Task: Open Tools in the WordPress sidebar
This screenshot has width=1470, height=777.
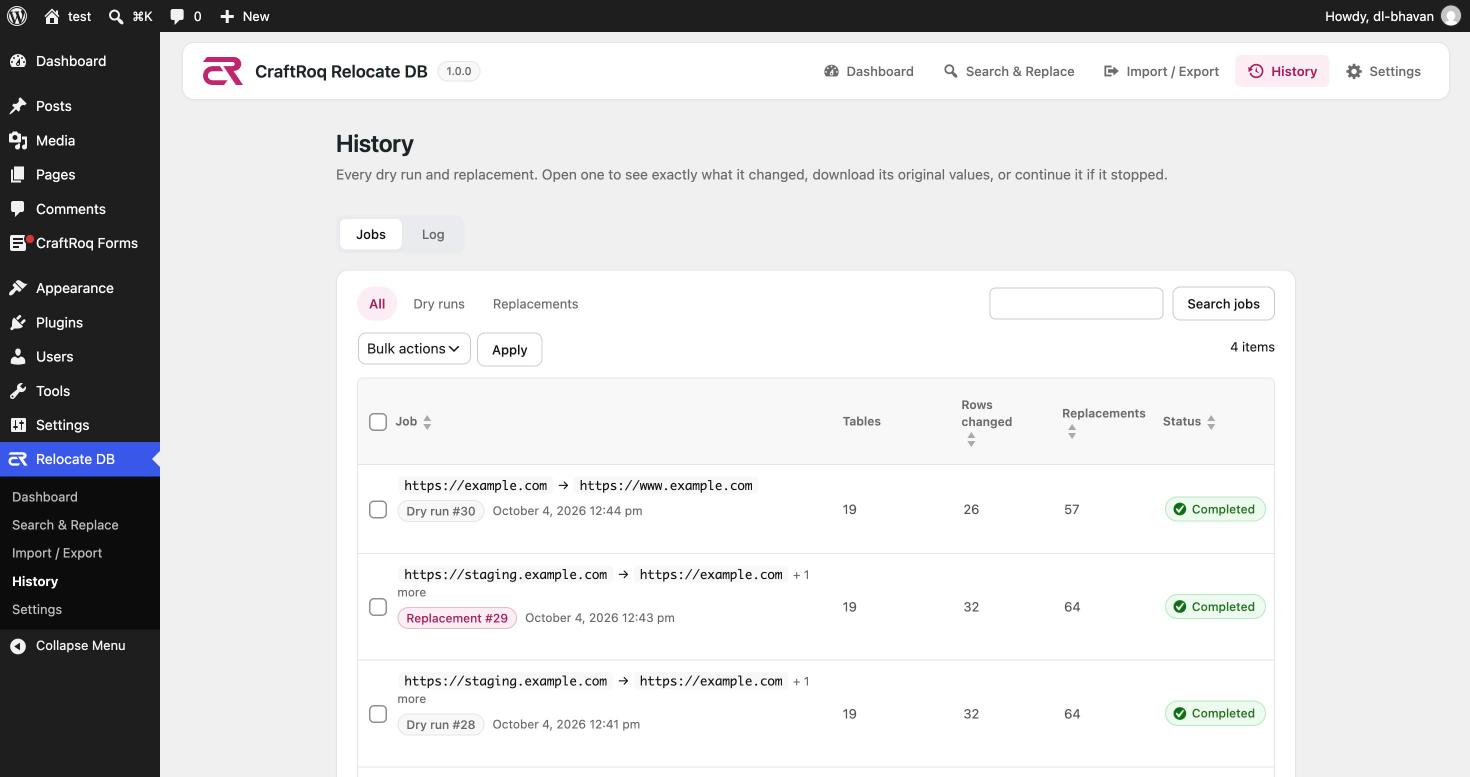Action: point(80,391)
